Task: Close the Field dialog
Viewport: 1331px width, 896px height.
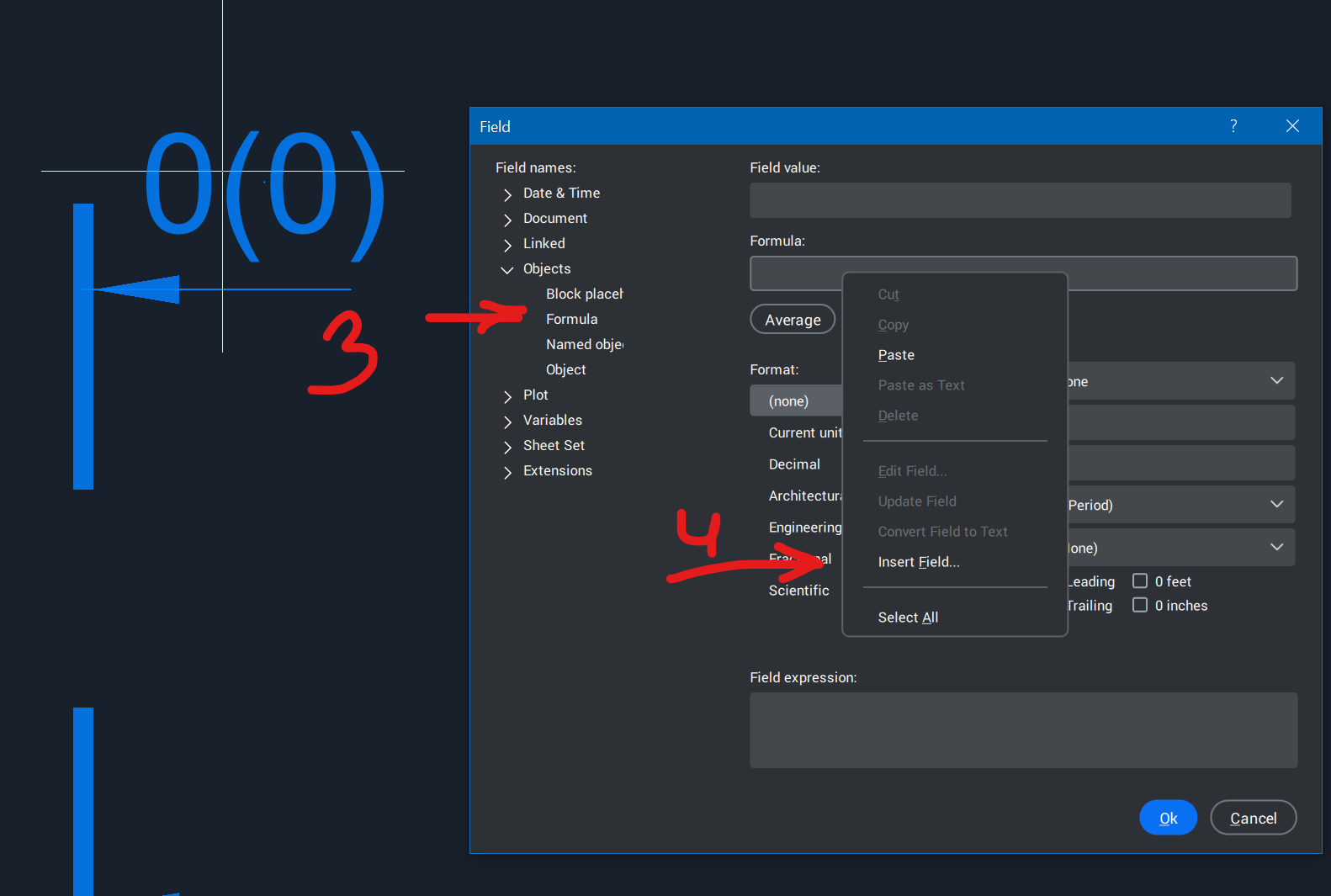Action: [1292, 126]
